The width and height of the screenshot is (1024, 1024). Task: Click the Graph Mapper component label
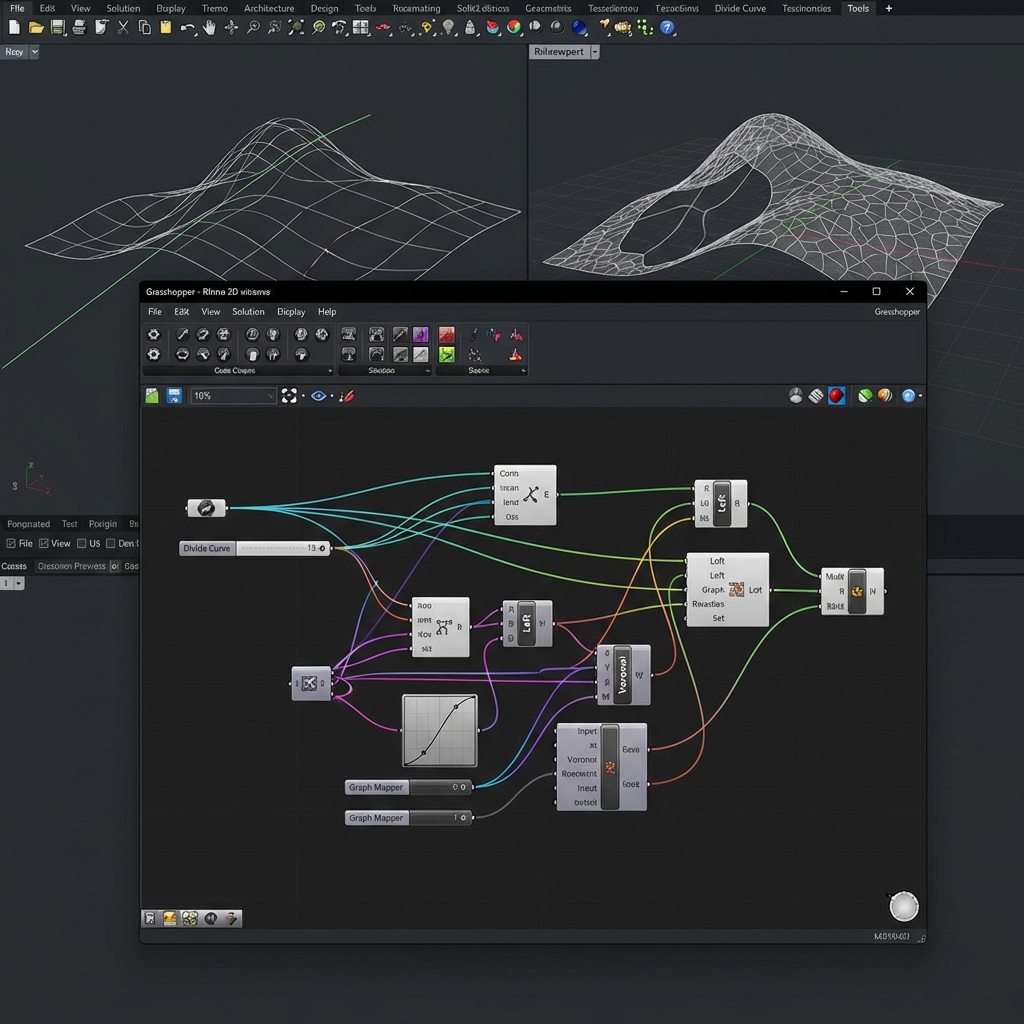pos(377,787)
